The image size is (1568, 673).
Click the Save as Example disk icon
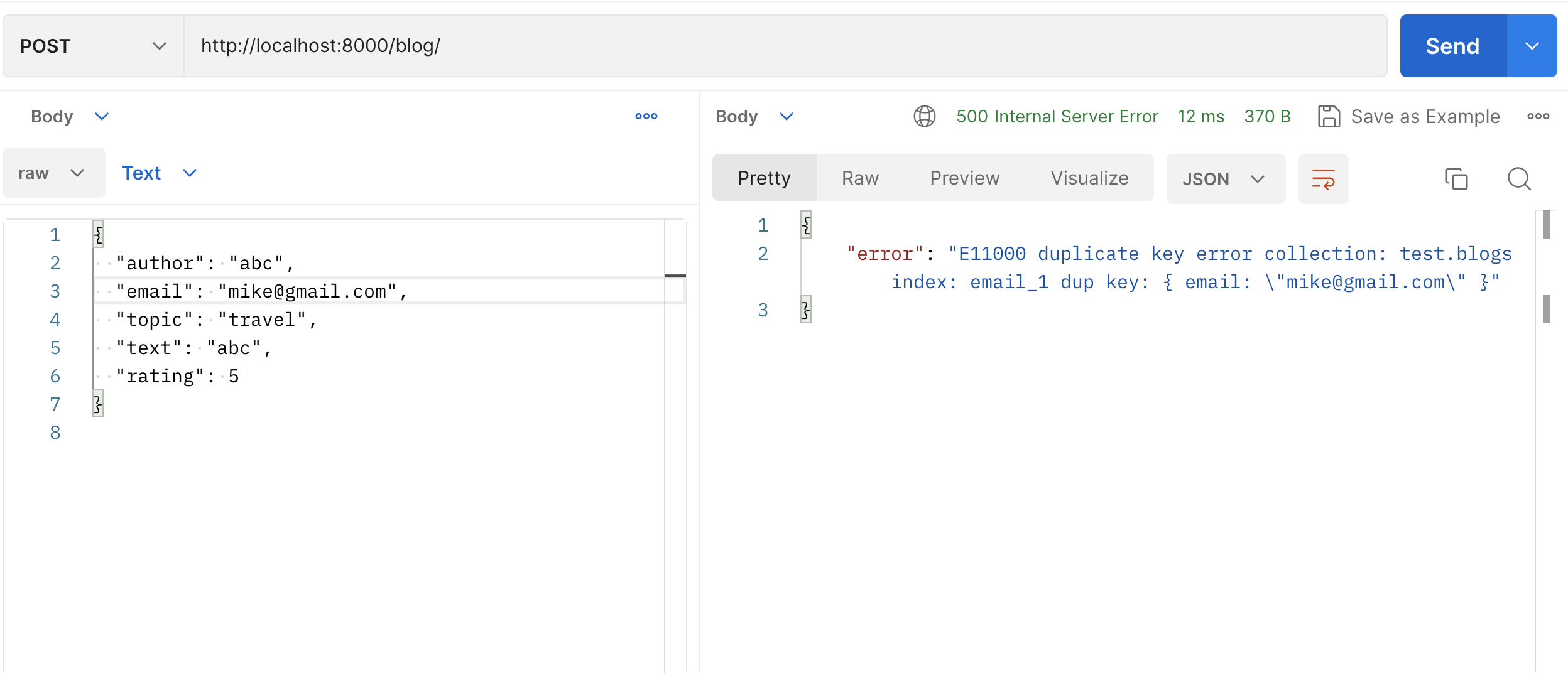[x=1329, y=116]
